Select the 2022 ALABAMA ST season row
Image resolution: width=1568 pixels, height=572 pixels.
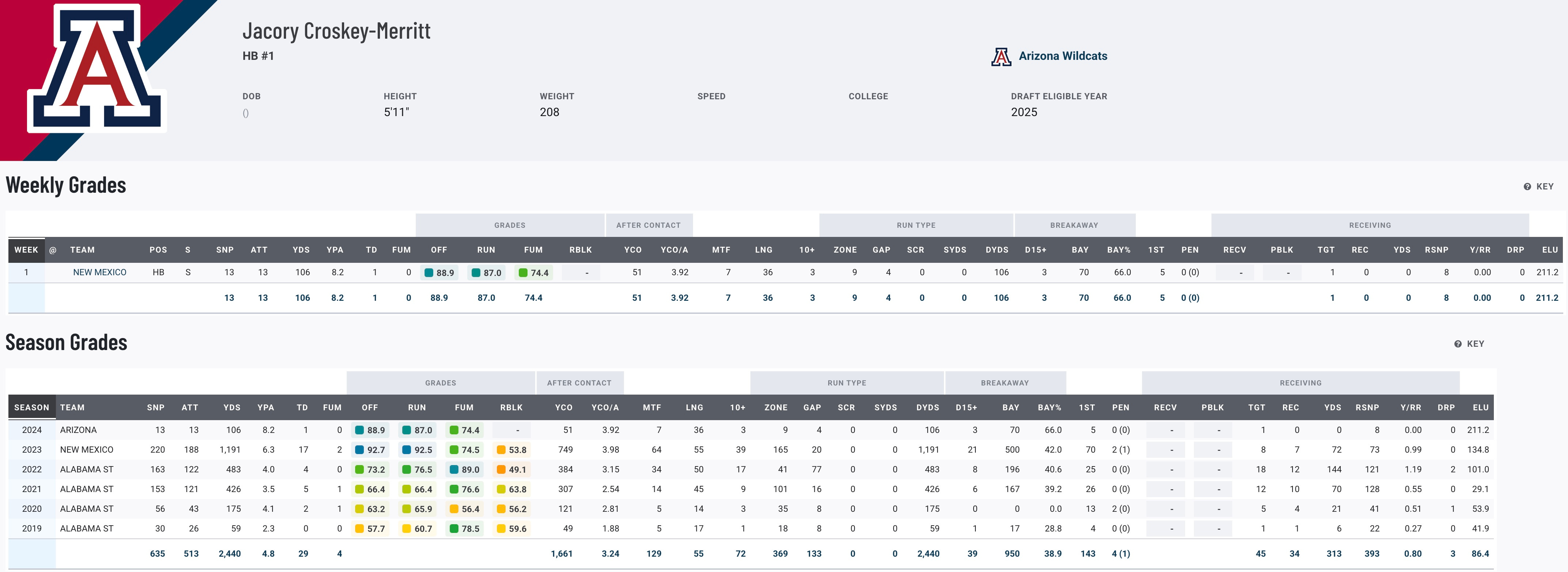(x=87, y=470)
